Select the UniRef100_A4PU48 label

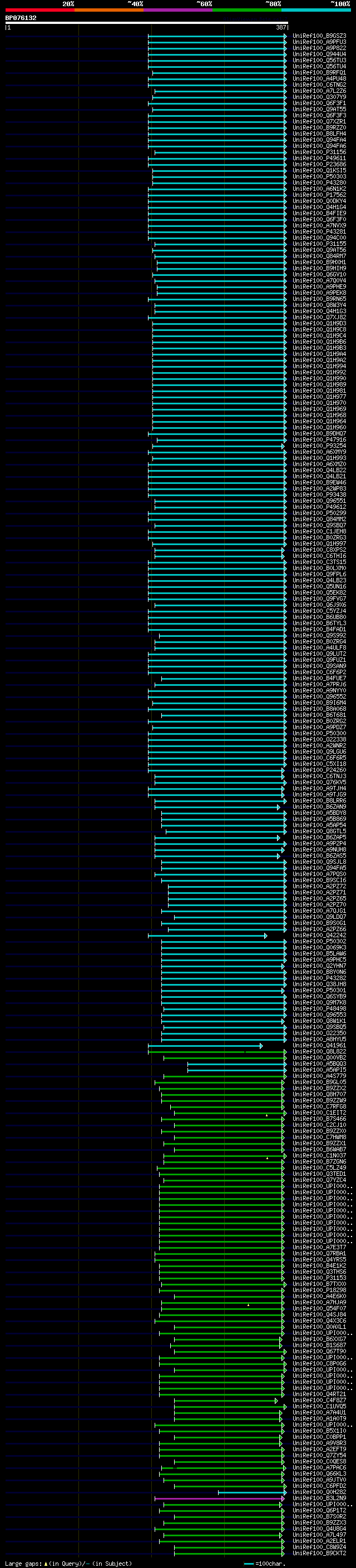319,78
